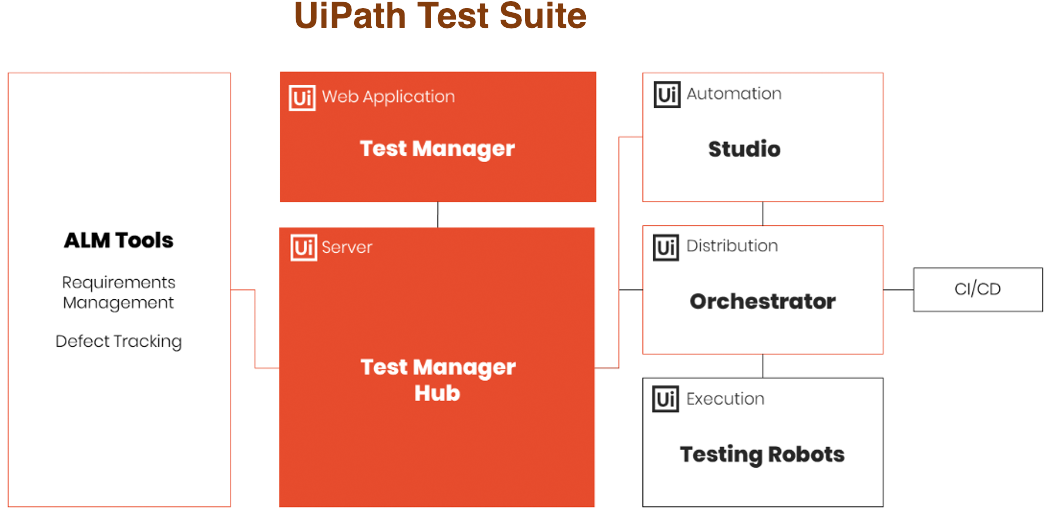Select the Testing Robots title
Image resolution: width=1048 pixels, height=515 pixels.
click(x=763, y=455)
